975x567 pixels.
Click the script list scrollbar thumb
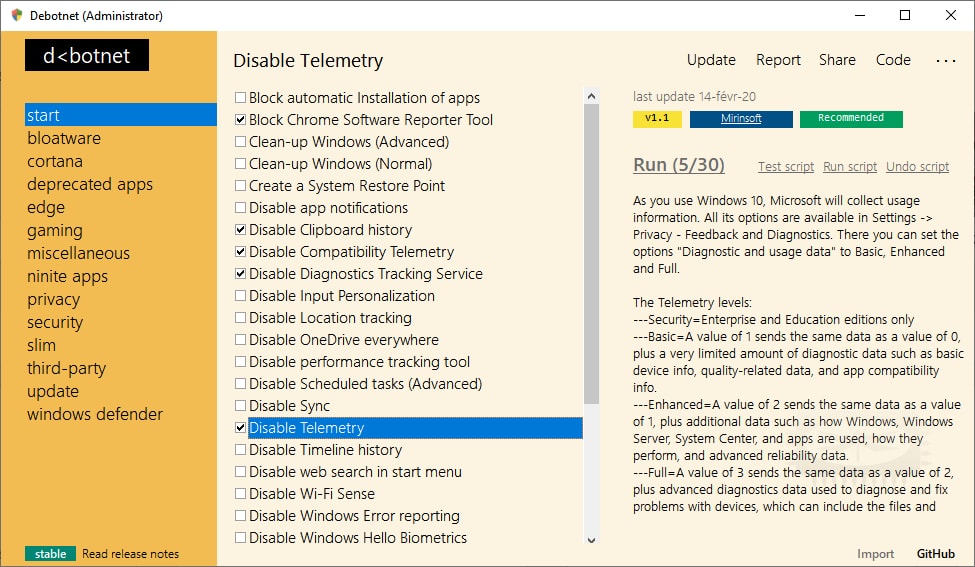point(591,254)
